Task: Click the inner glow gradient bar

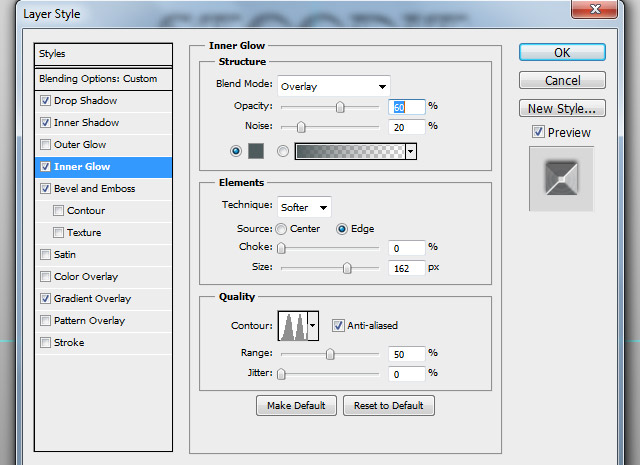Action: (350, 151)
